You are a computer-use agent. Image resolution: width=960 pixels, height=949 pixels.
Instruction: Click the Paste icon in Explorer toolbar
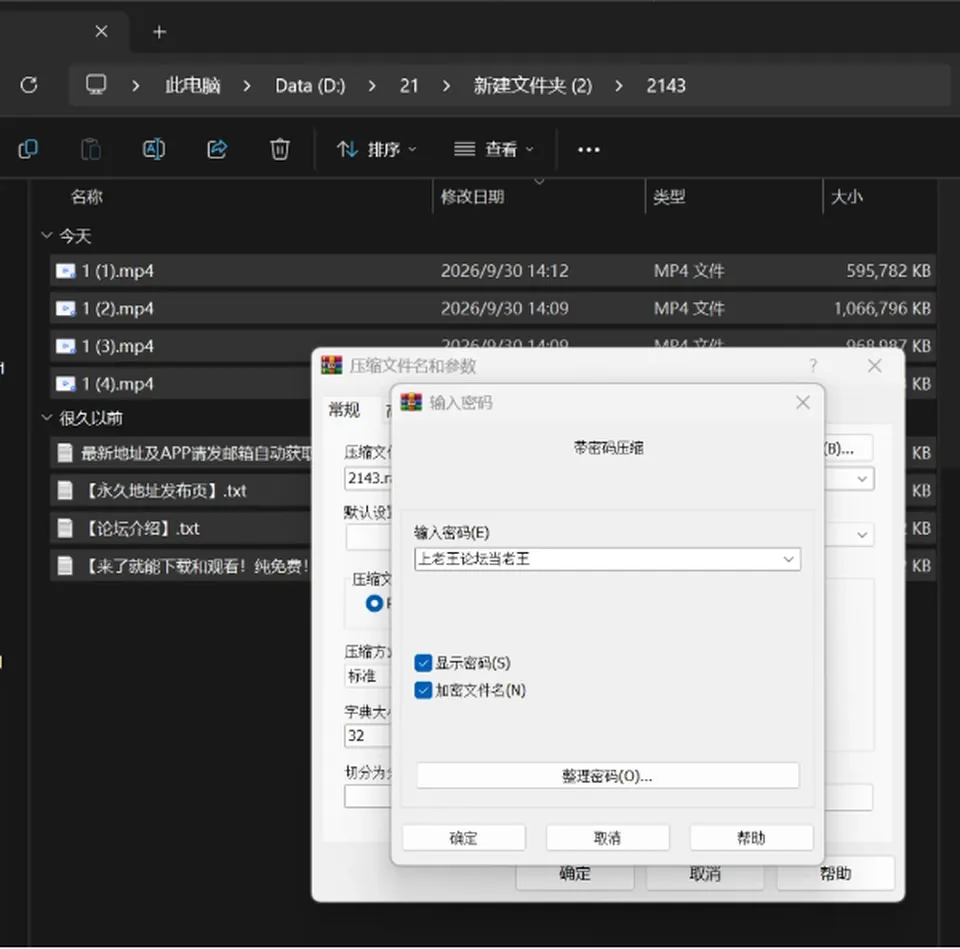point(91,149)
